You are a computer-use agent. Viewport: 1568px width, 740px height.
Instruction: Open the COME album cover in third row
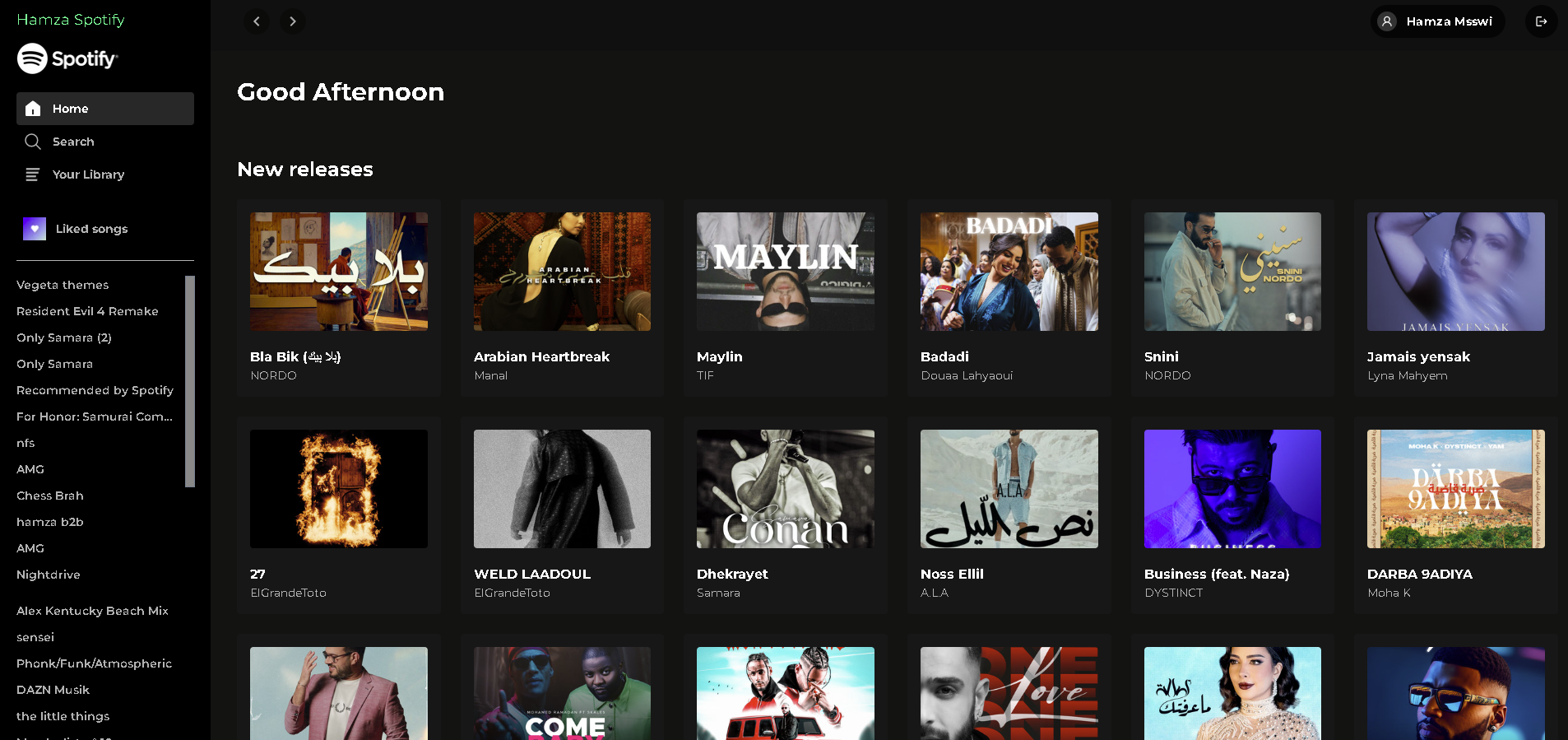click(562, 693)
